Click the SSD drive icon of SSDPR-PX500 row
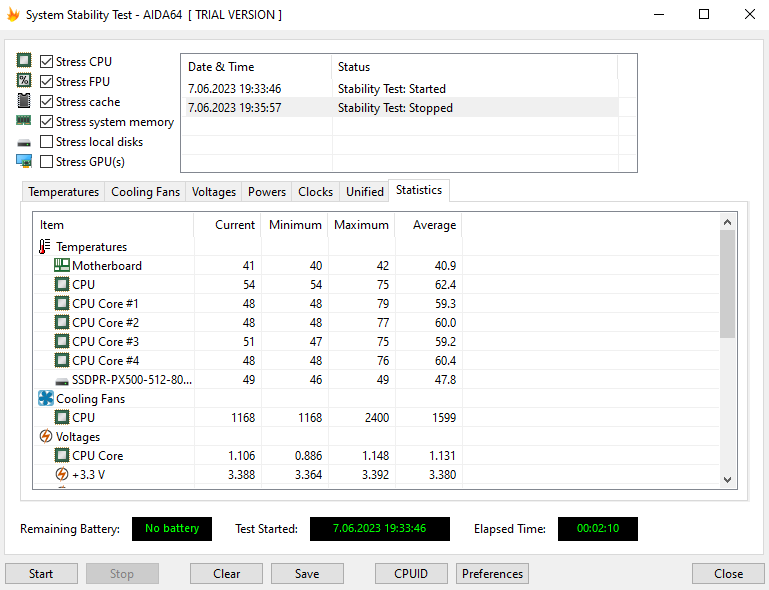 click(62, 381)
